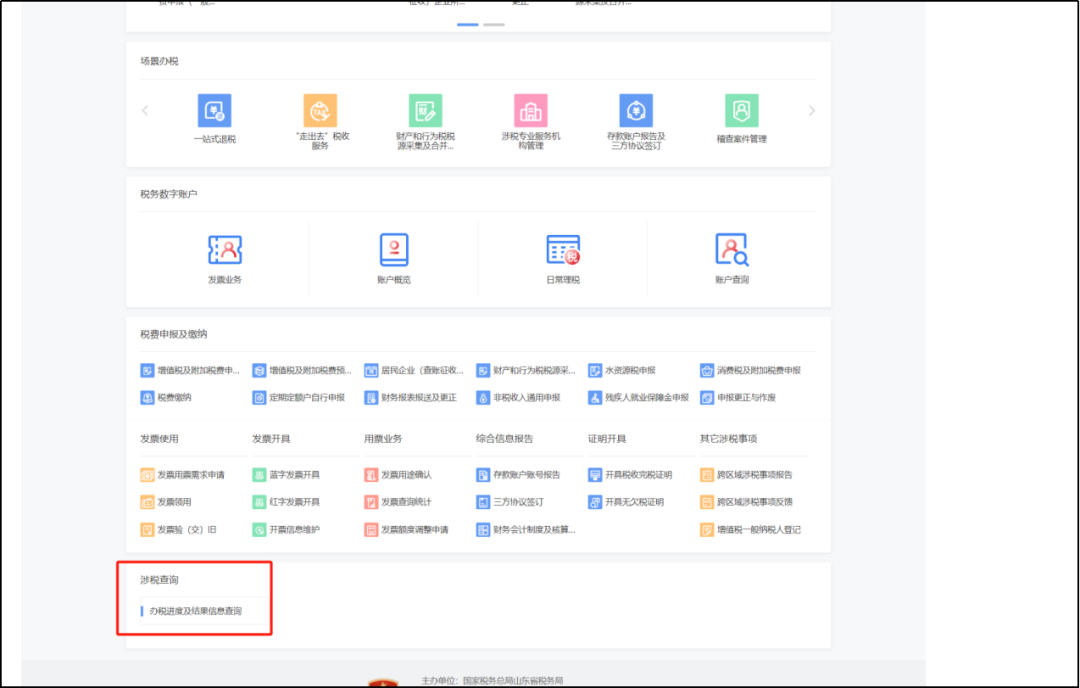The height and width of the screenshot is (688, 1080).
Task: Open 财务报表报送及更正
Action: (x=411, y=397)
